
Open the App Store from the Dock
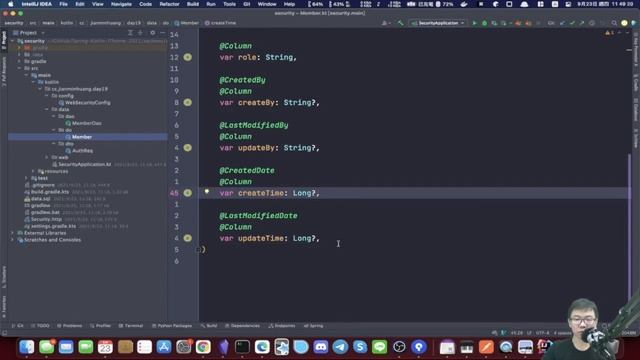coord(164,347)
